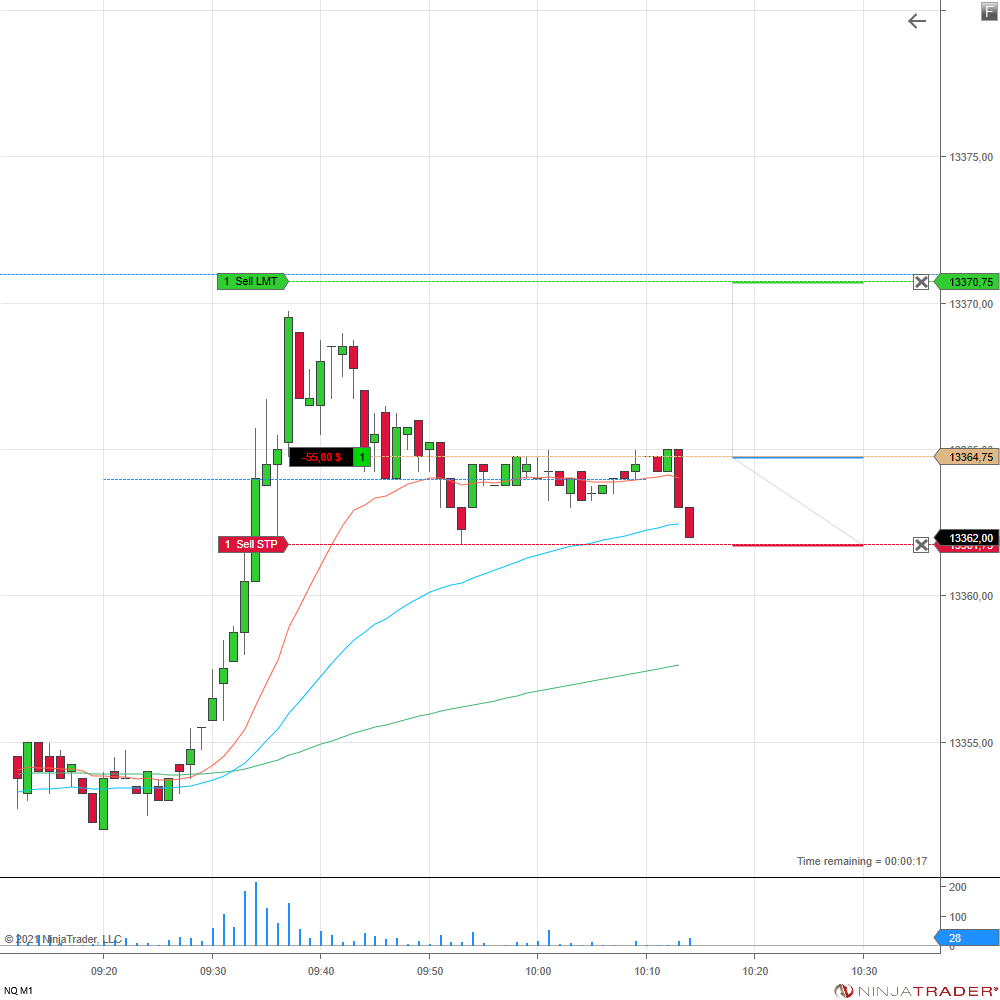Click the 13362,00 black current price marker
1000x1000 pixels.
click(970, 538)
